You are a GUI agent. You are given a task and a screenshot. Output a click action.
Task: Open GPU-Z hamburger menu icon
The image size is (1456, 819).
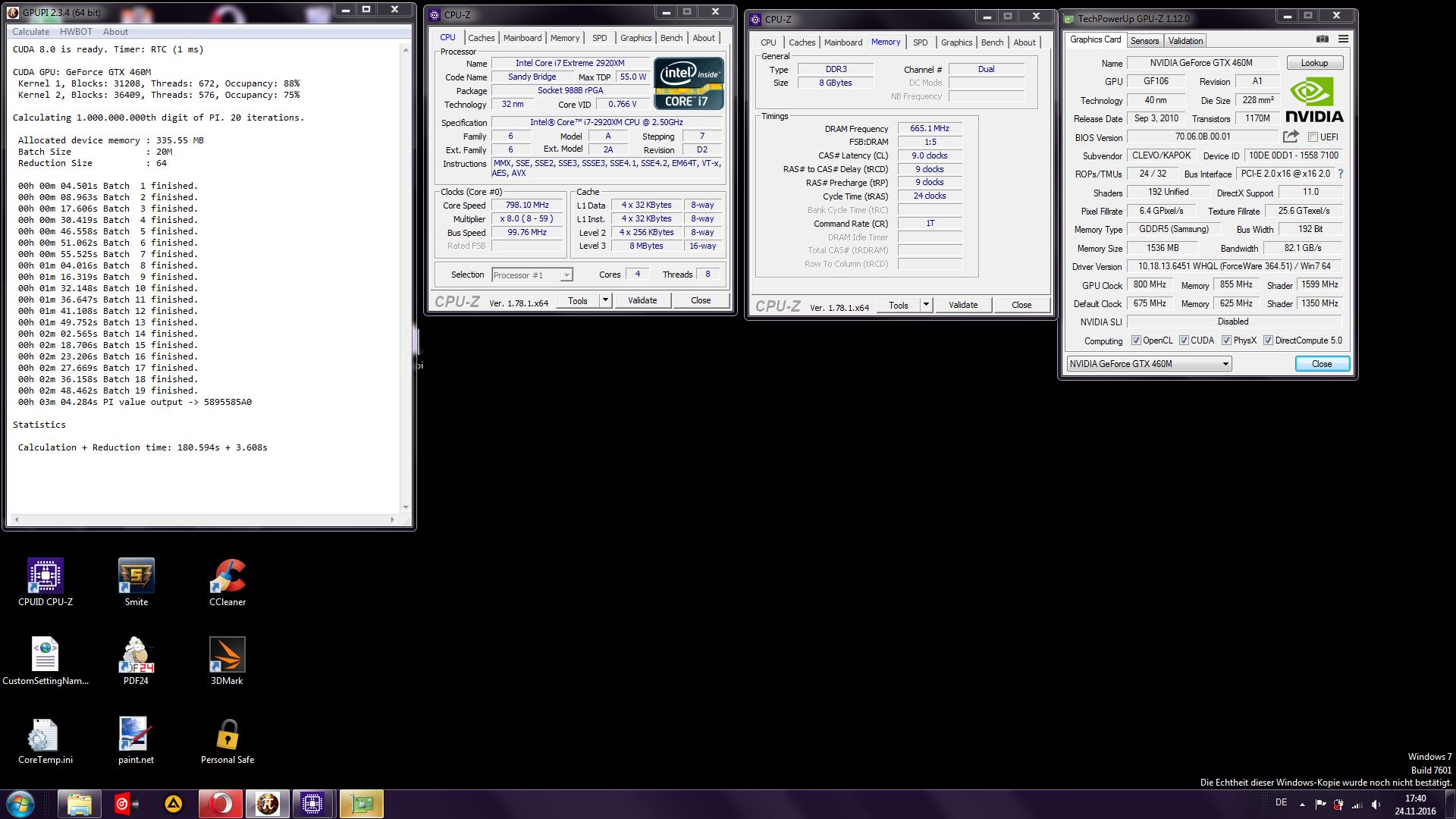coord(1343,39)
